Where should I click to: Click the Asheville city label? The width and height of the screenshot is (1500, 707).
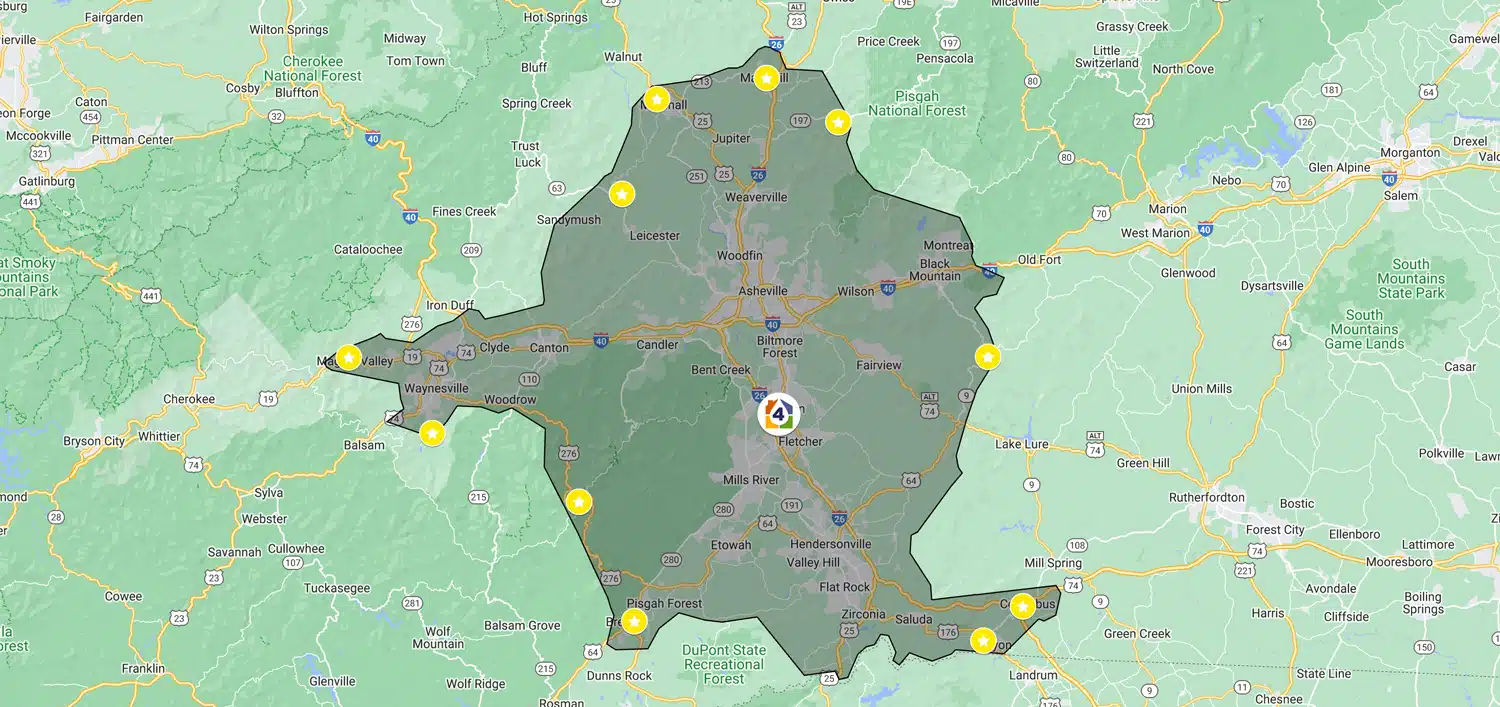click(x=763, y=291)
